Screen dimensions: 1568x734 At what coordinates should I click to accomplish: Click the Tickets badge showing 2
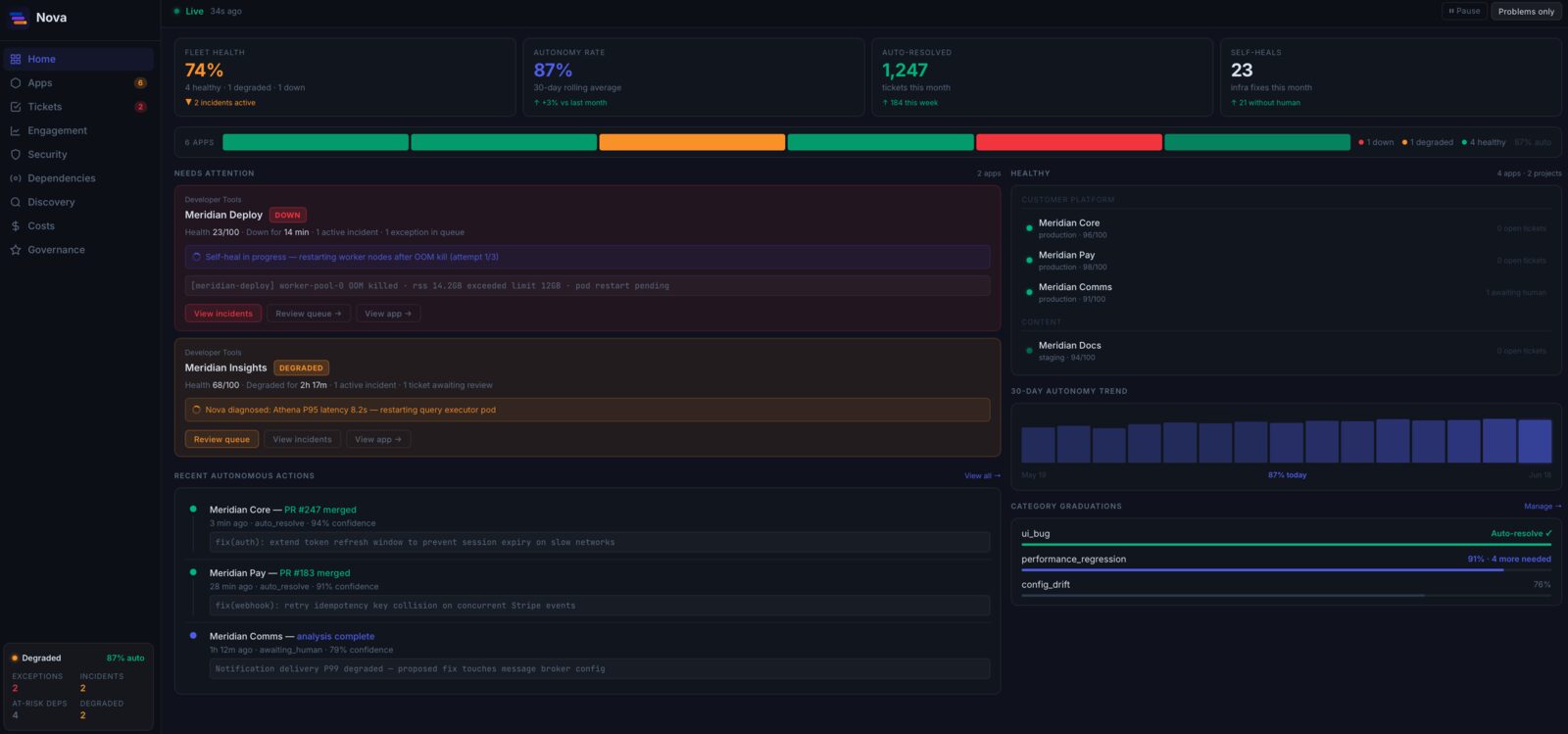pos(140,107)
